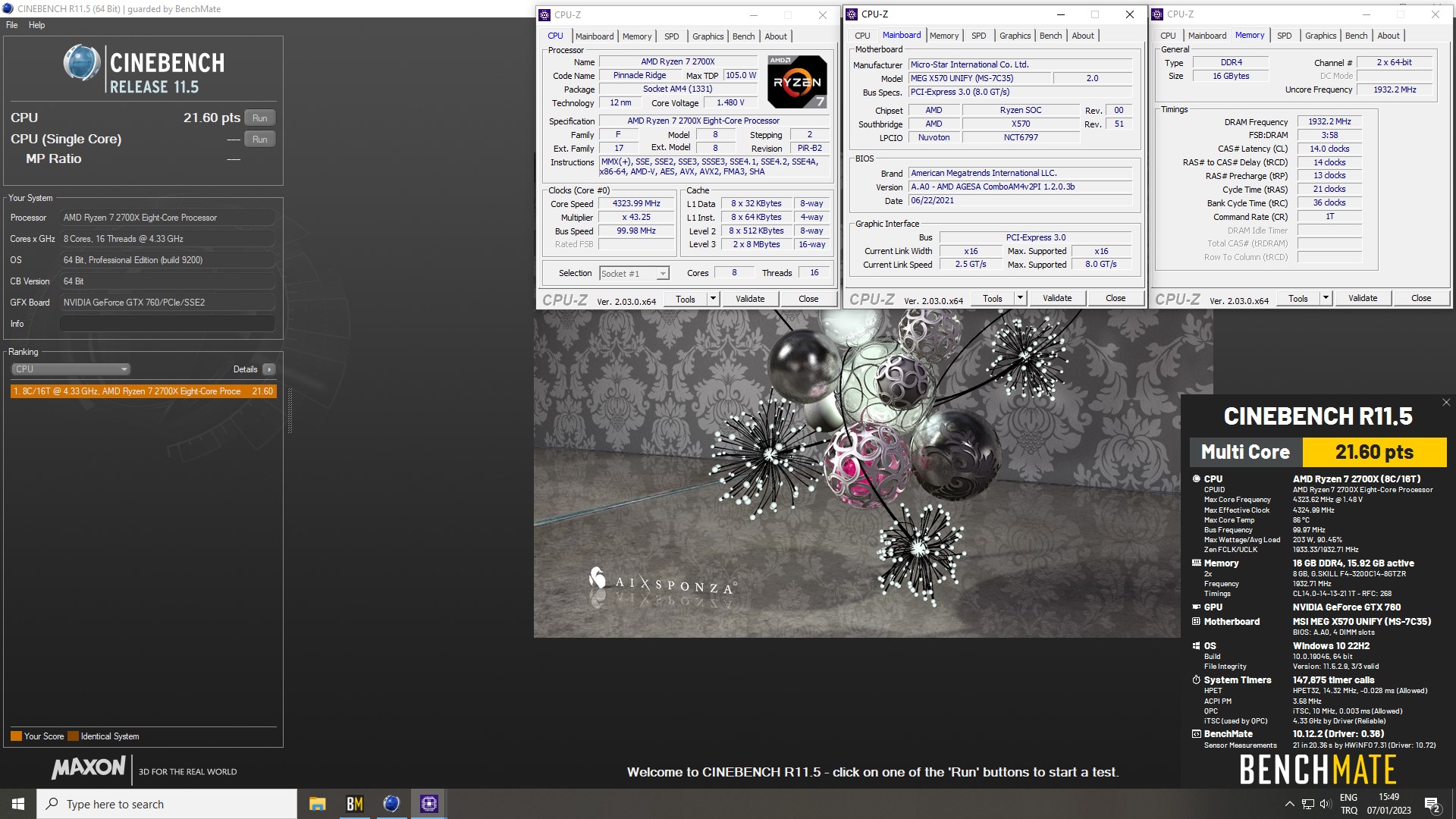The height and width of the screenshot is (819, 1456).
Task: Open Graphics tab in first CPU-Z window
Action: 708,36
